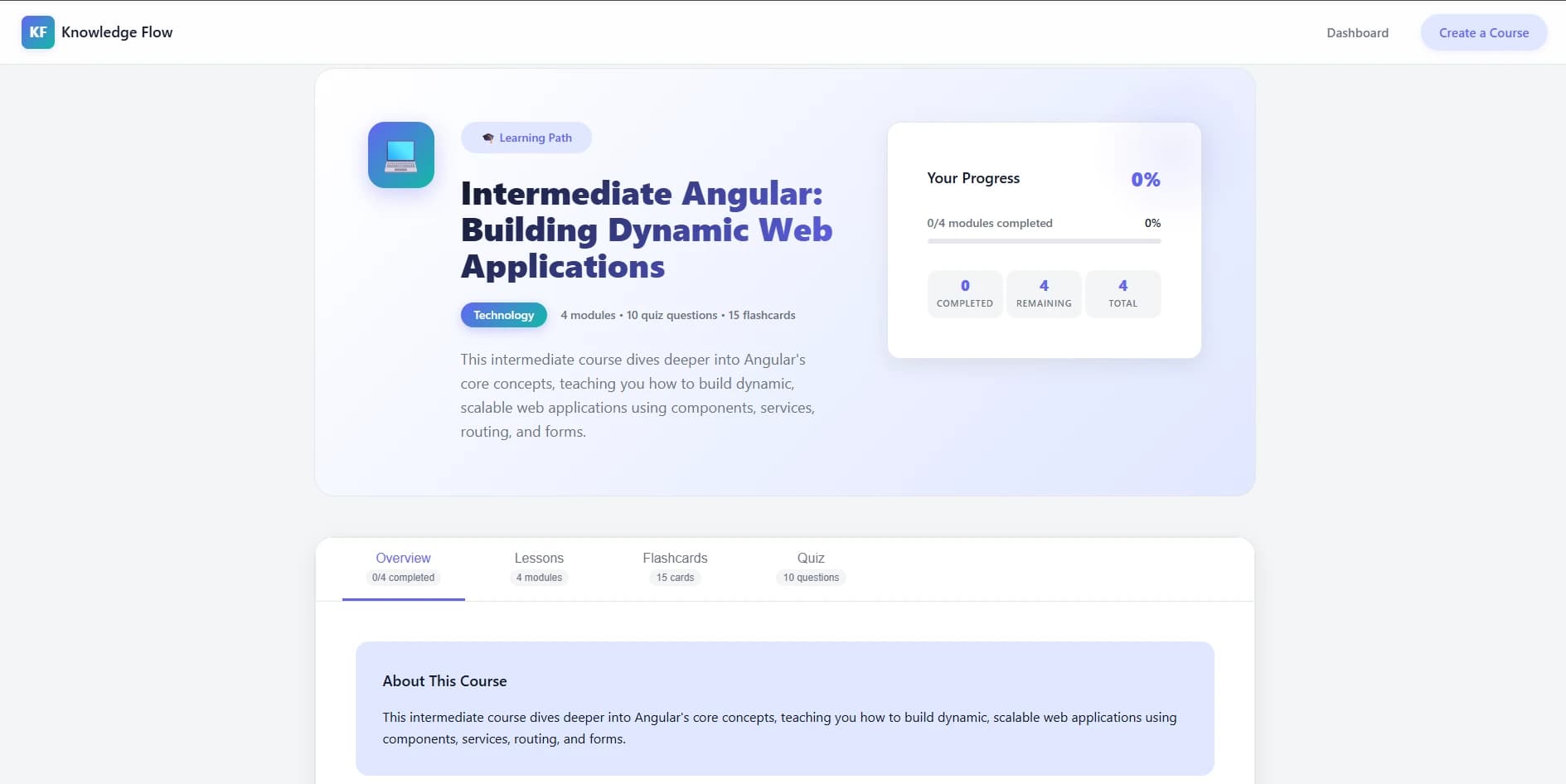
Task: Click the 0% progress percentage indicator
Action: pyautogui.click(x=1146, y=179)
